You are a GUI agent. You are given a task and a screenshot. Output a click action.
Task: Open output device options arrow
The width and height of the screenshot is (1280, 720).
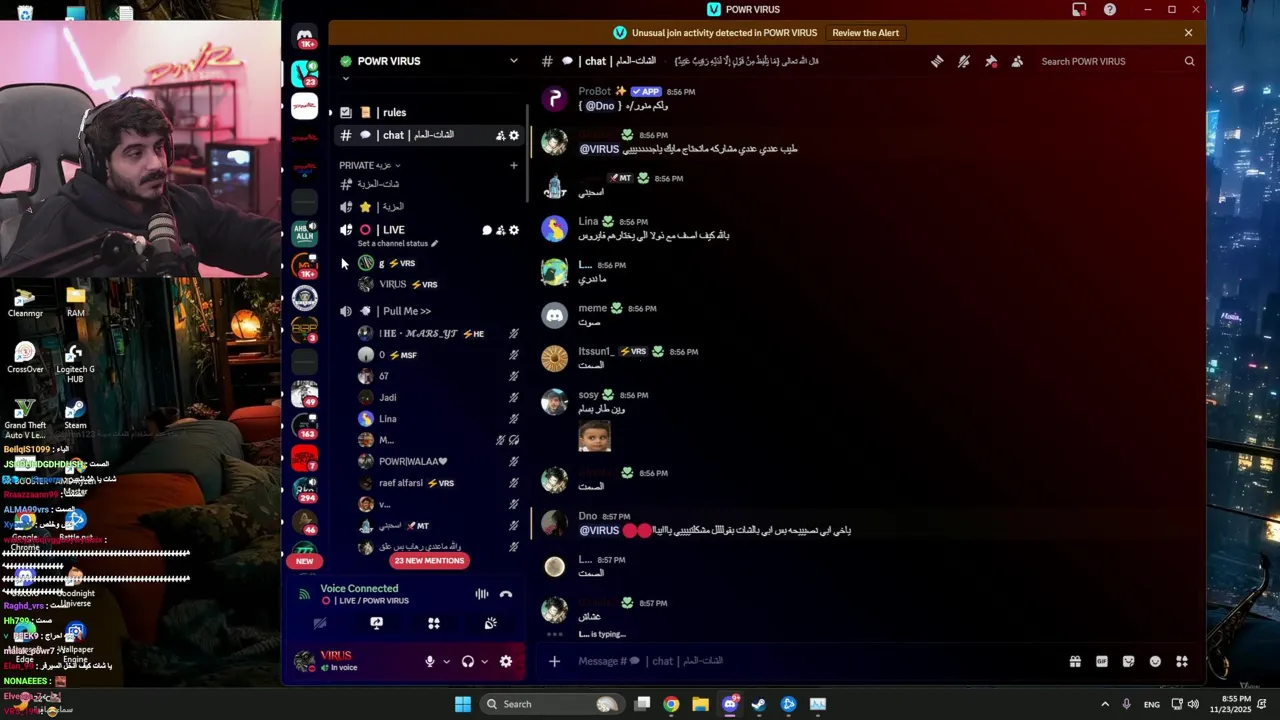484,661
